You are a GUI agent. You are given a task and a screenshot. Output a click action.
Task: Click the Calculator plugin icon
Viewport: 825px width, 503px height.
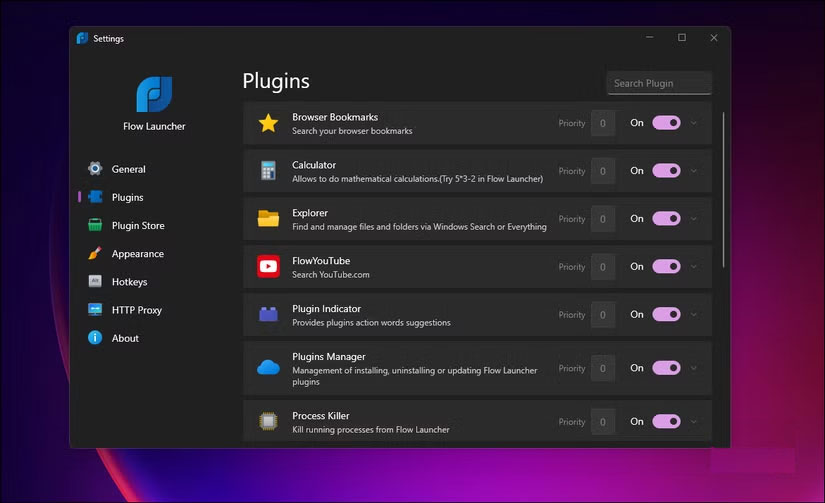click(268, 171)
